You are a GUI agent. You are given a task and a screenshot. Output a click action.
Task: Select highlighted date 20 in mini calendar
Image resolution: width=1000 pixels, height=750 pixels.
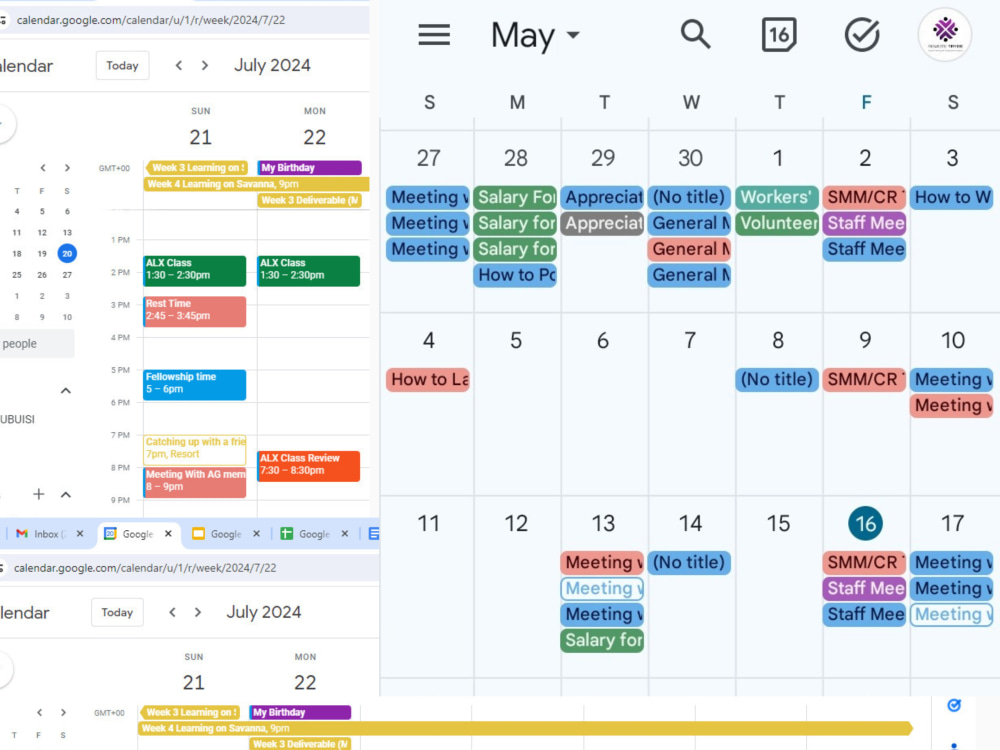[67, 254]
